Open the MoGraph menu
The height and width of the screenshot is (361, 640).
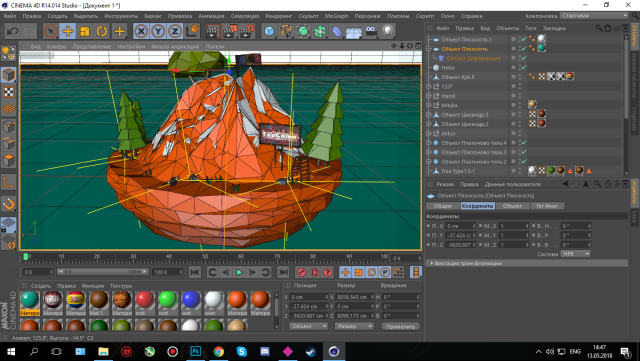(x=336, y=16)
